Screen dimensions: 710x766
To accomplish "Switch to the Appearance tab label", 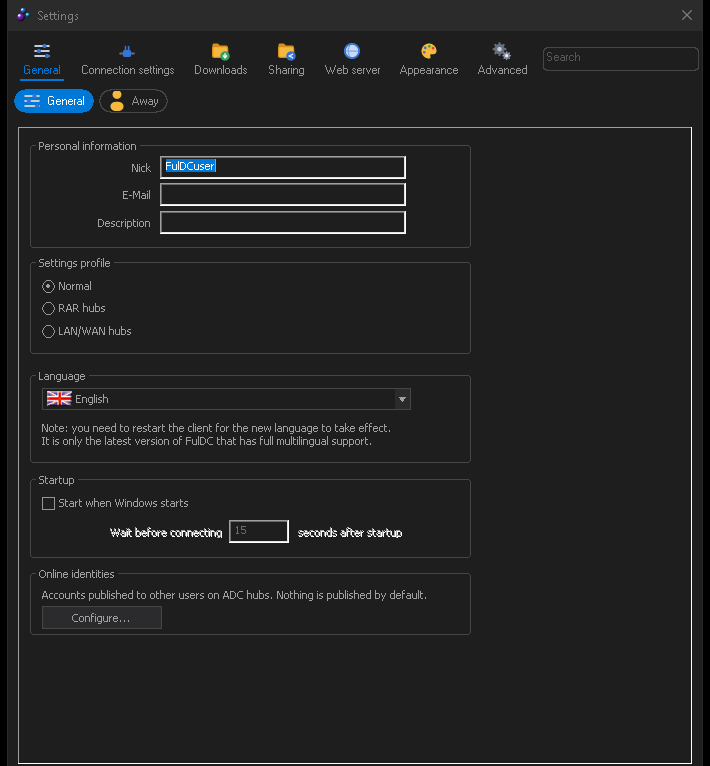I will 429,70.
